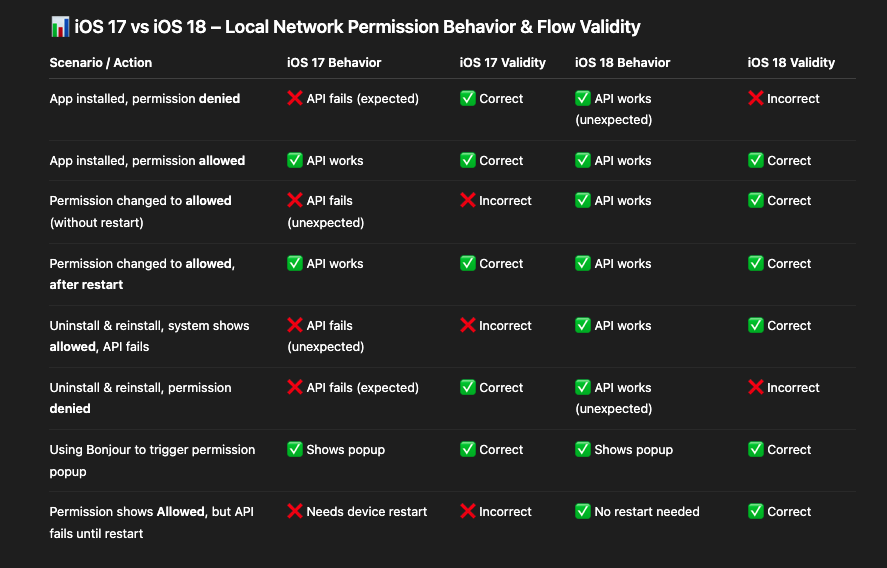Click 'Permission changed to allowed, after restart' cell

pos(142,274)
